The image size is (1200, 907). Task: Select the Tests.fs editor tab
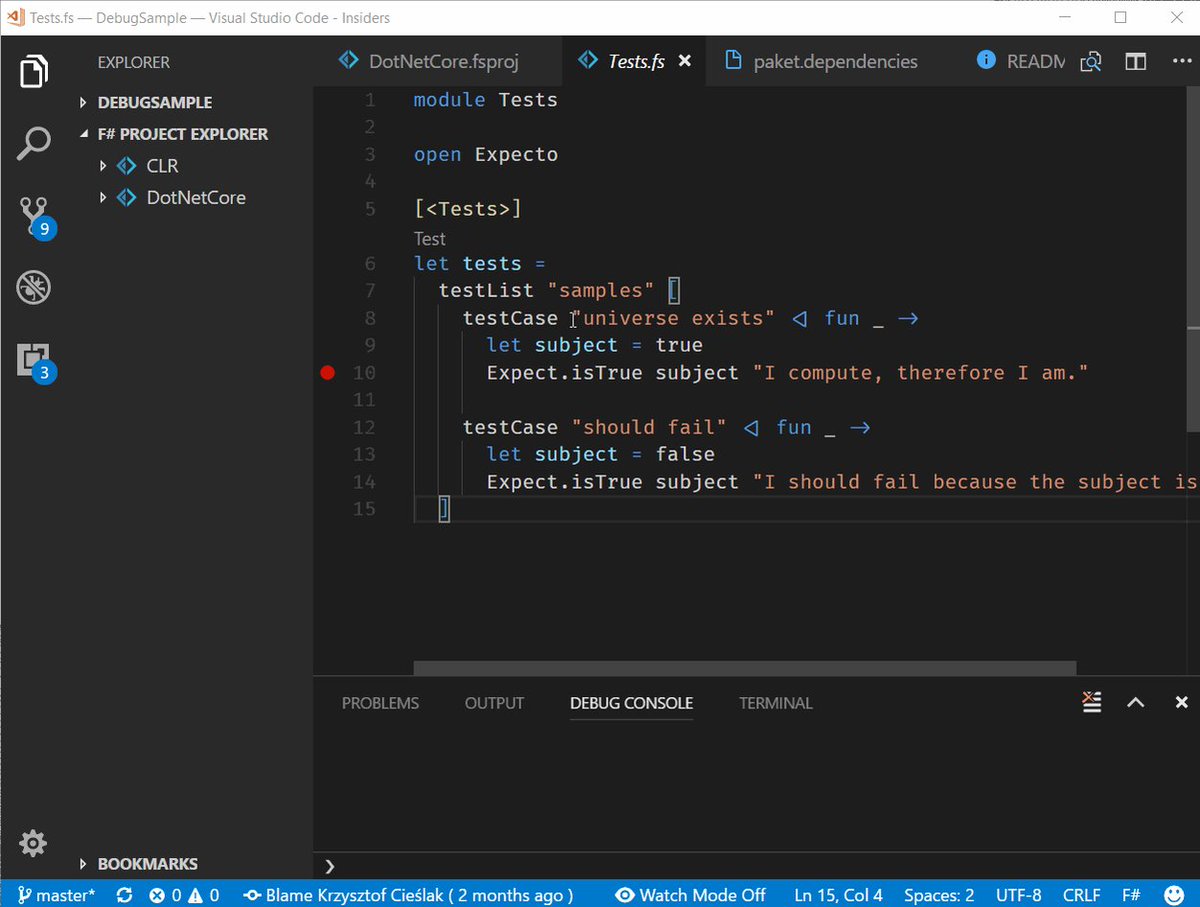[x=634, y=61]
